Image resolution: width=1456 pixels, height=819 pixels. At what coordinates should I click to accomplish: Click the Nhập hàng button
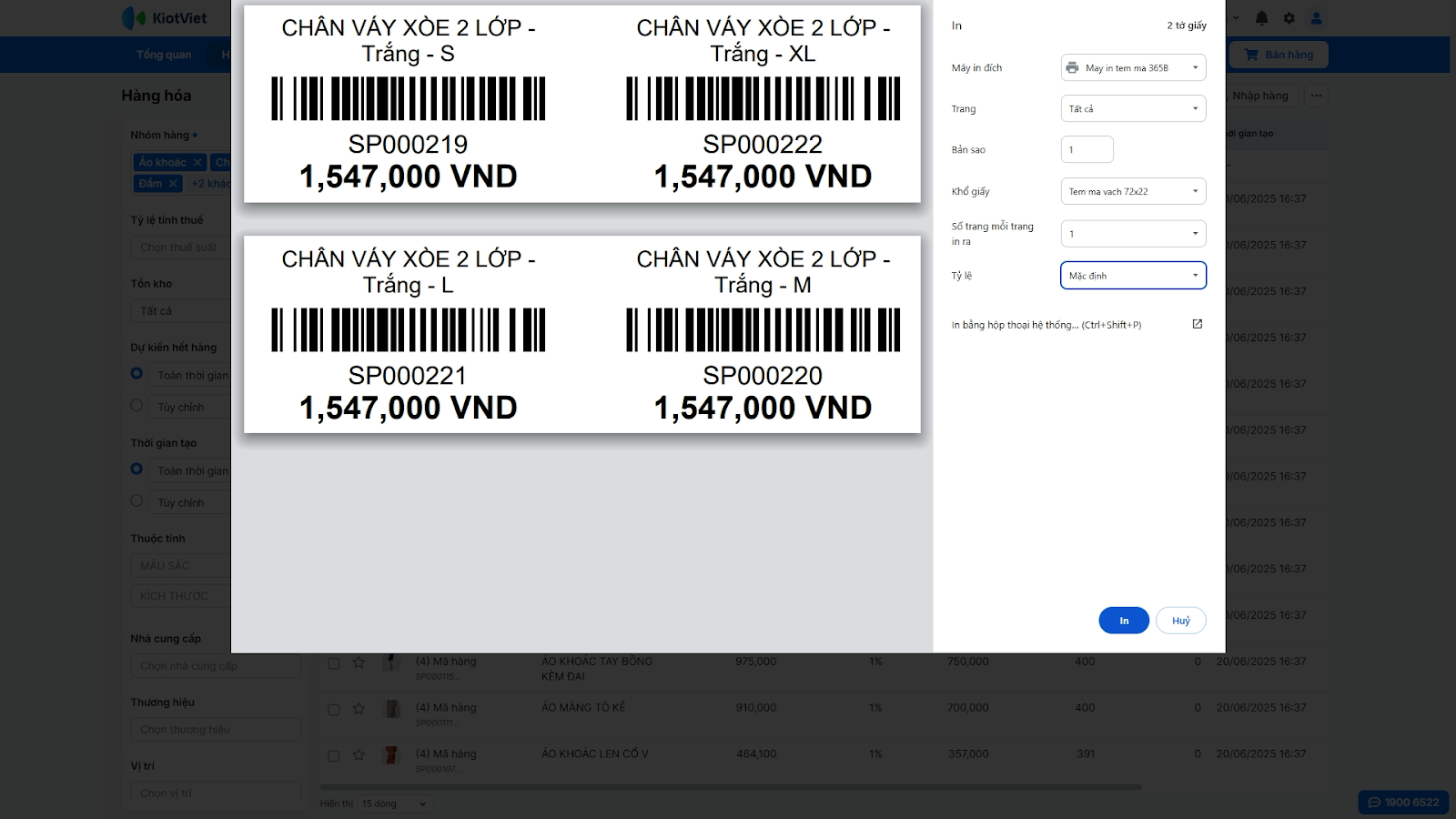point(1260,96)
